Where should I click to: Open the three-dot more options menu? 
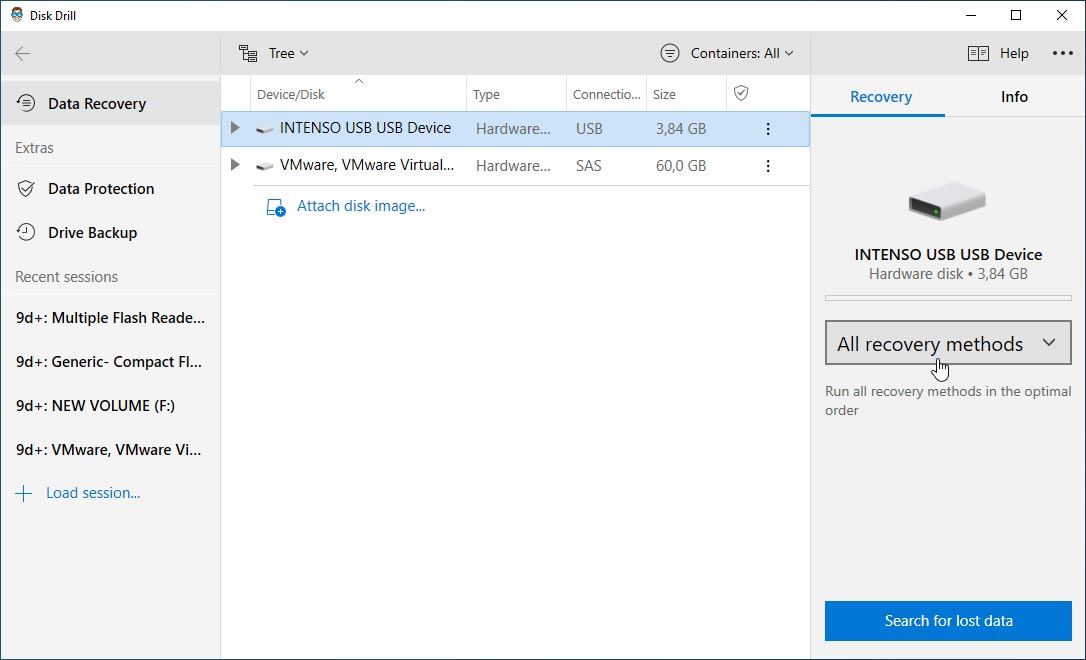point(1062,53)
